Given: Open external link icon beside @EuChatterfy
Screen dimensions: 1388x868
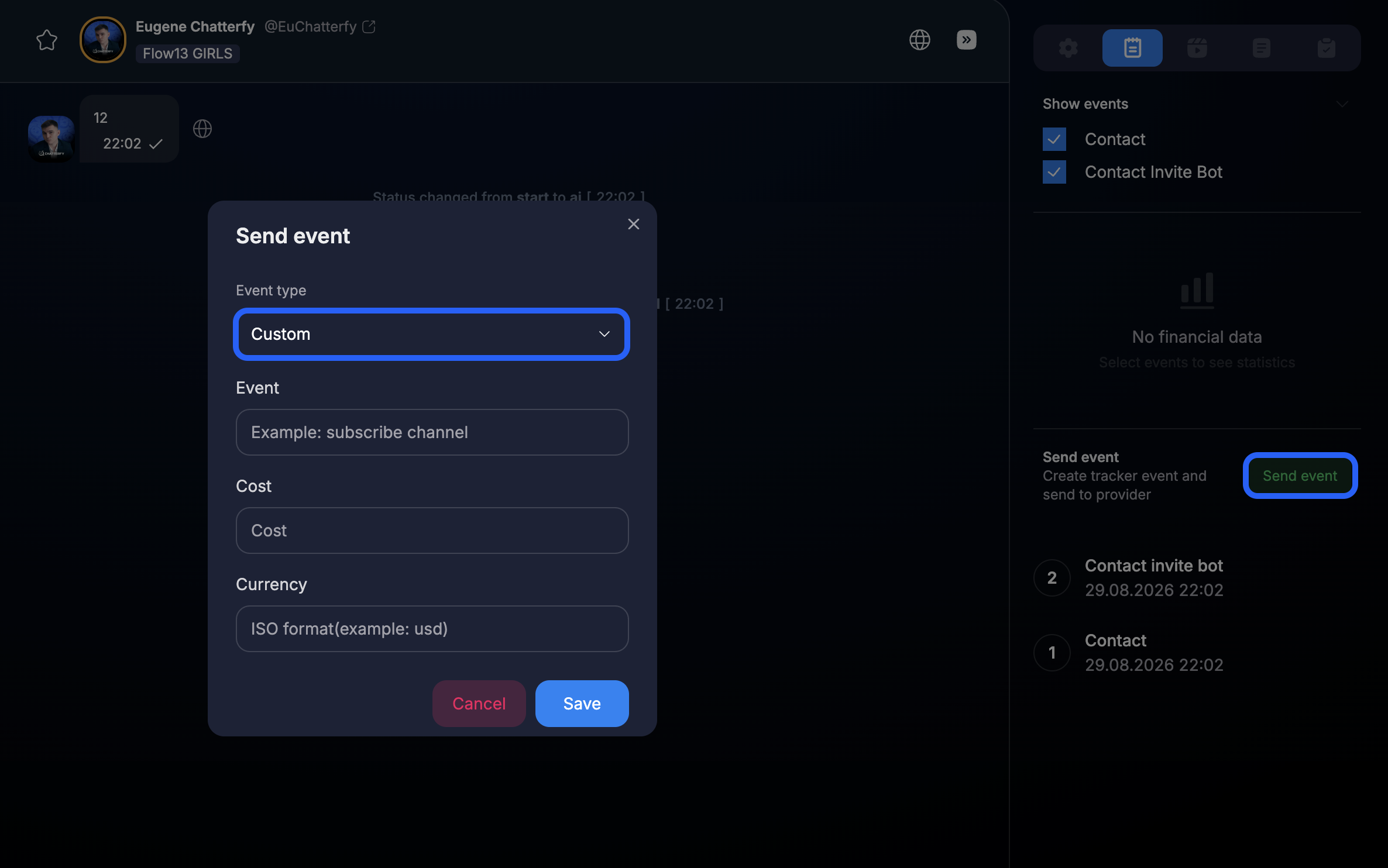Looking at the screenshot, I should click(369, 27).
